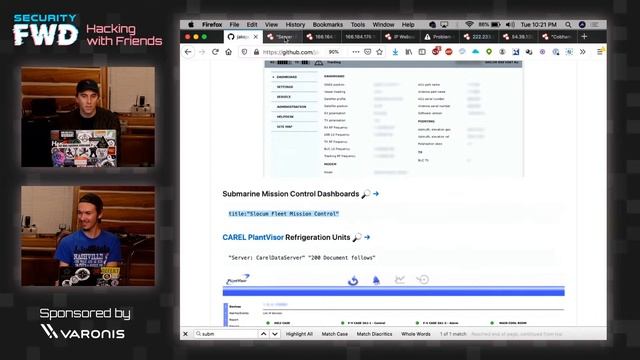Click the battery status indicator
This screenshot has height=360, width=640.
click(x=489, y=24)
